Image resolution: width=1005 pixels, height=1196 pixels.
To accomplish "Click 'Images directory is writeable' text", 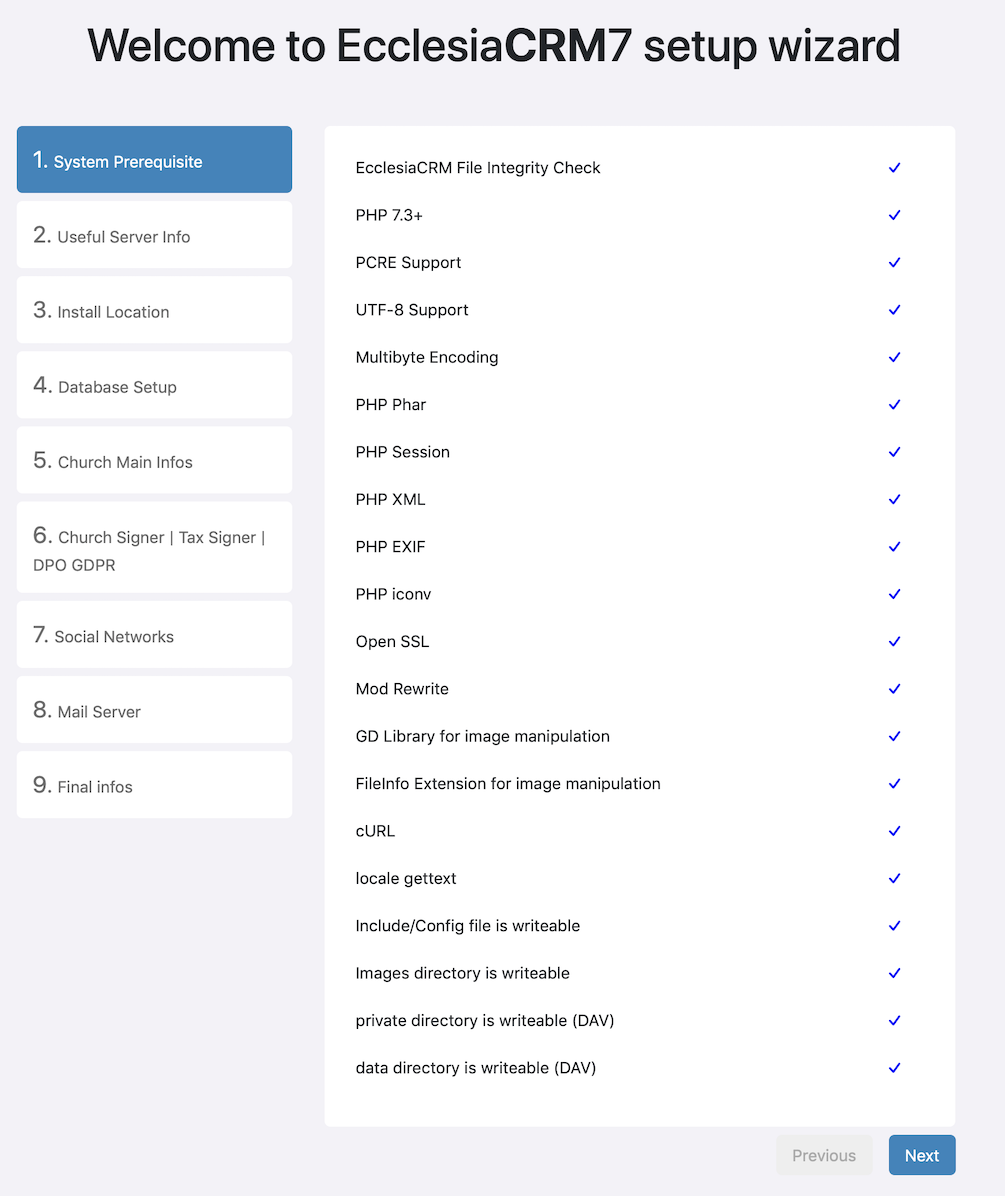I will pos(462,973).
